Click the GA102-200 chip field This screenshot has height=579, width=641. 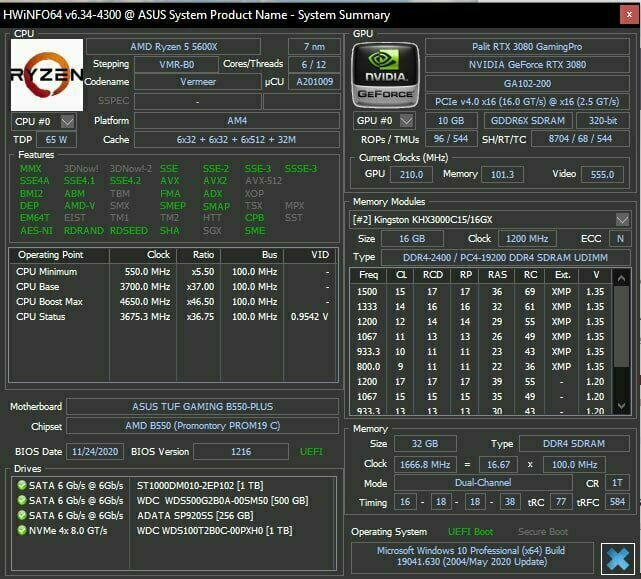pos(527,83)
